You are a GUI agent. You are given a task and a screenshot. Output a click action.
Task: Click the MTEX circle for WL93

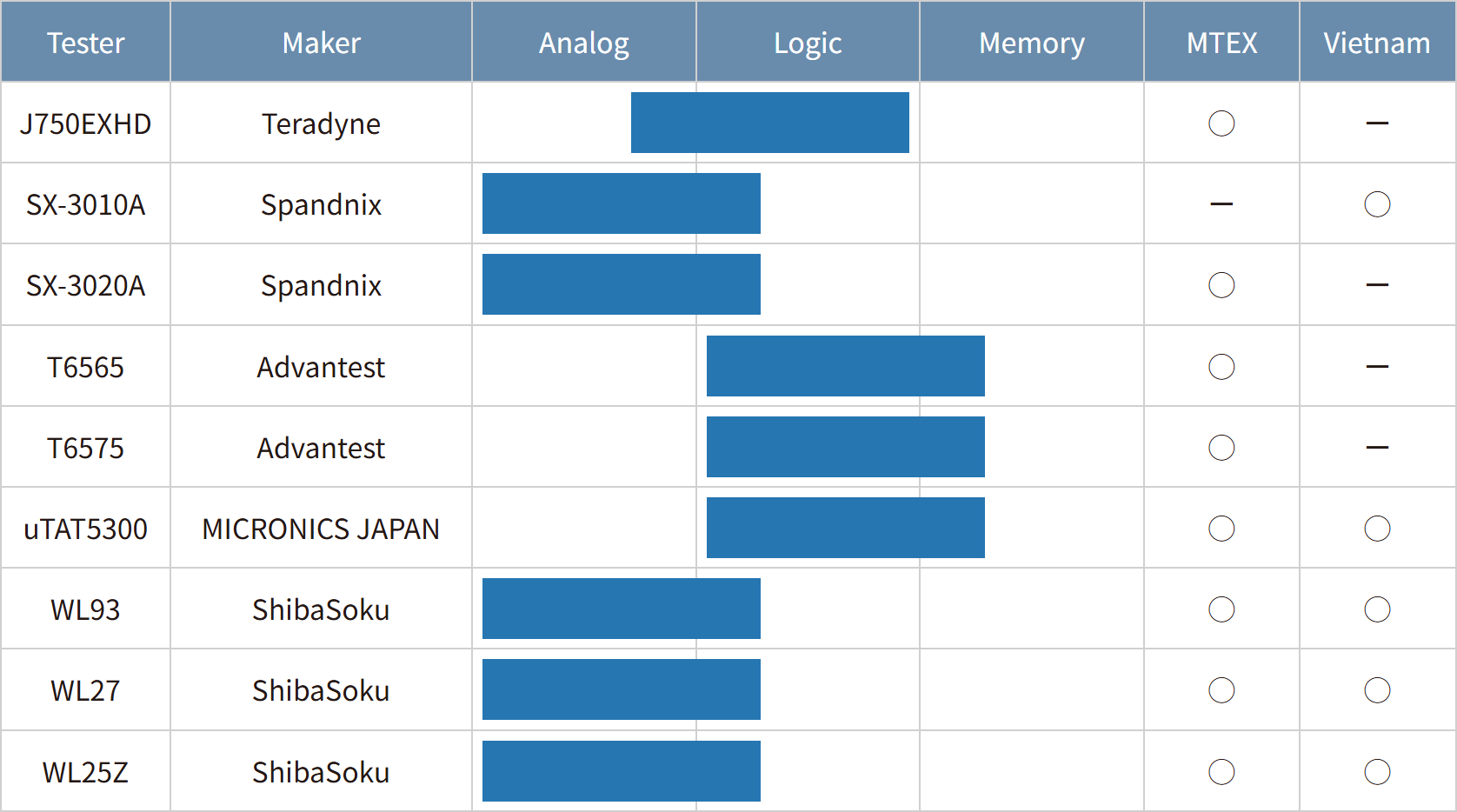coord(1221,609)
